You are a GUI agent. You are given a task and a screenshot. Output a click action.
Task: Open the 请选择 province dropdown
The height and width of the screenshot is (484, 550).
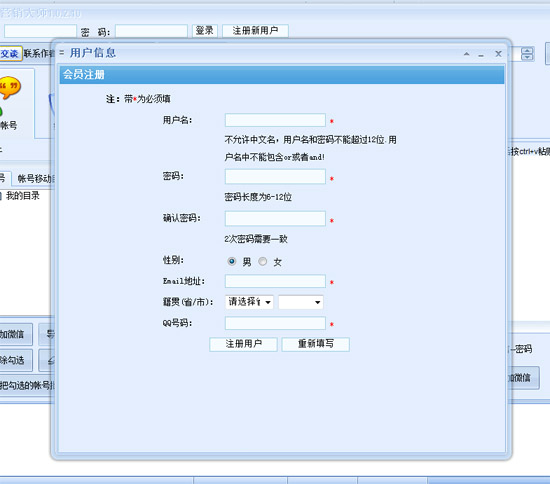tap(249, 302)
